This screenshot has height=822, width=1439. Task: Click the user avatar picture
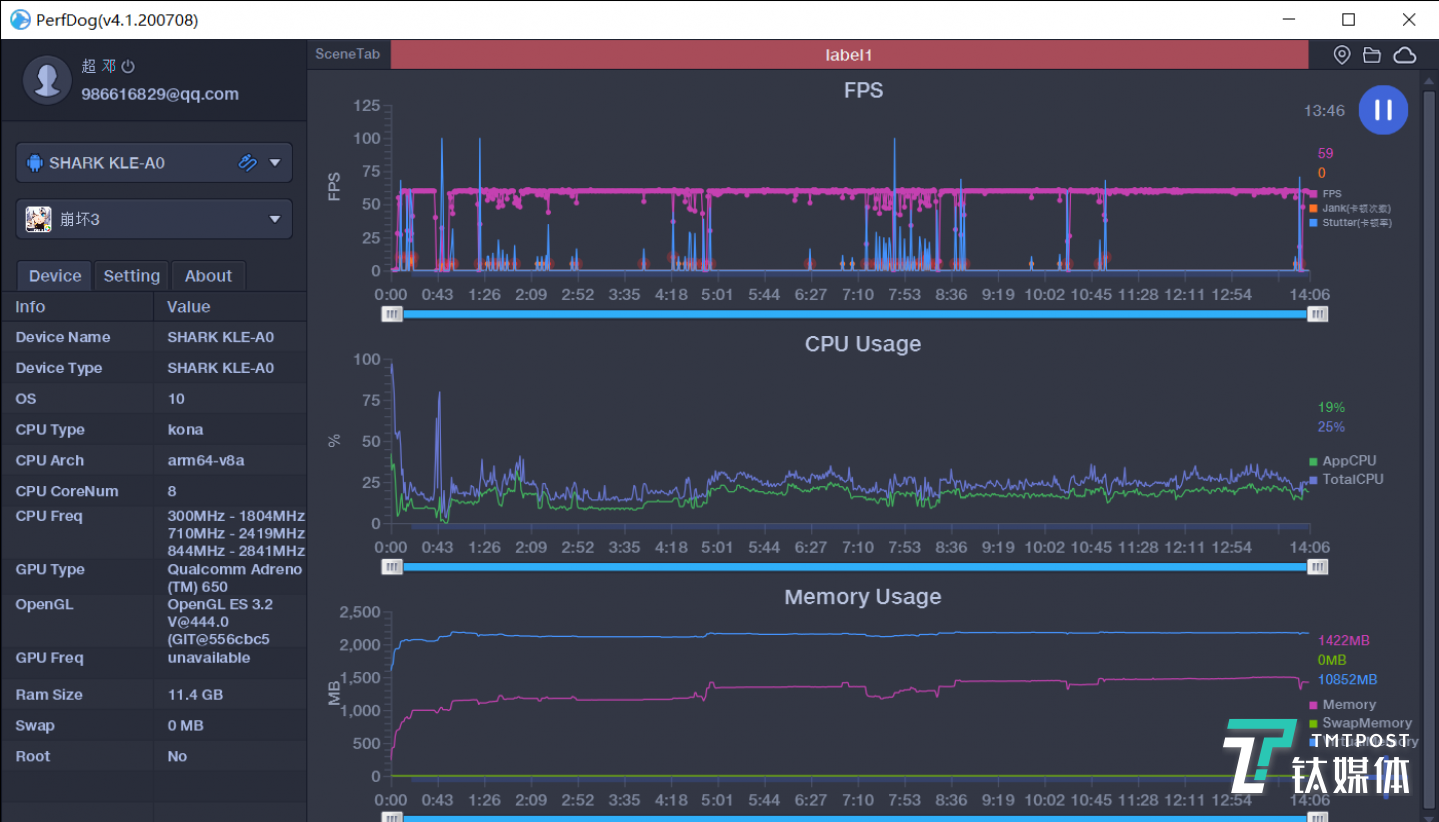click(47, 79)
